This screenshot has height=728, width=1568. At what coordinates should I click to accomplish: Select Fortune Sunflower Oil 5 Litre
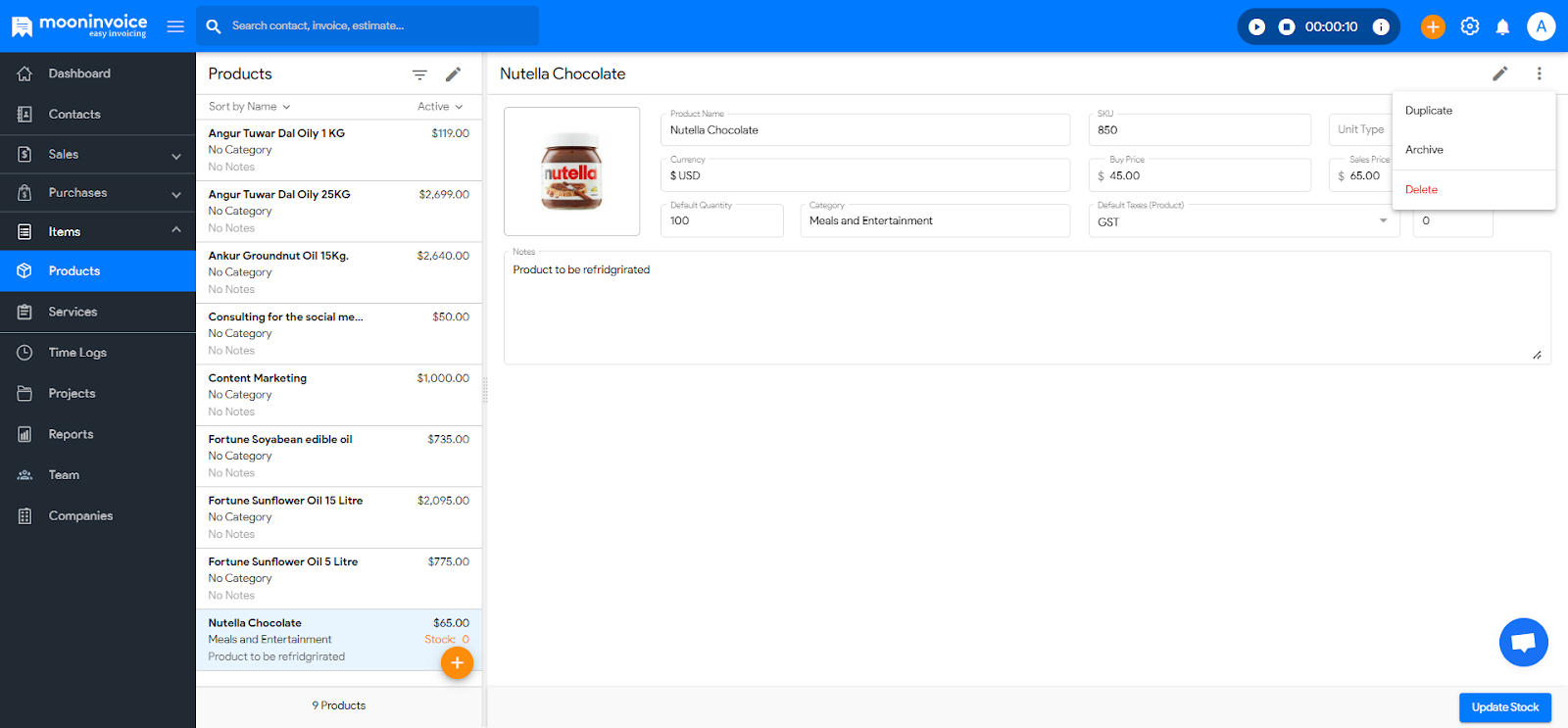339,579
